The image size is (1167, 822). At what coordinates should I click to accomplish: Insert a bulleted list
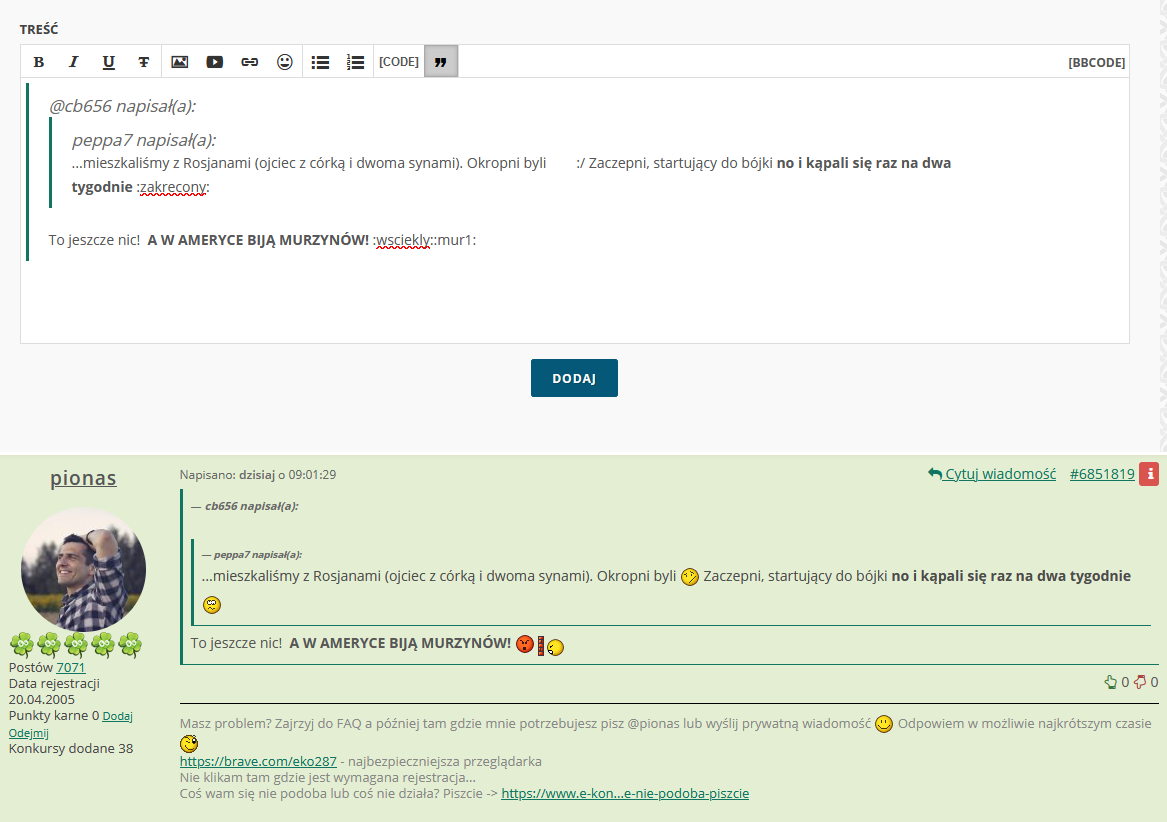point(320,62)
